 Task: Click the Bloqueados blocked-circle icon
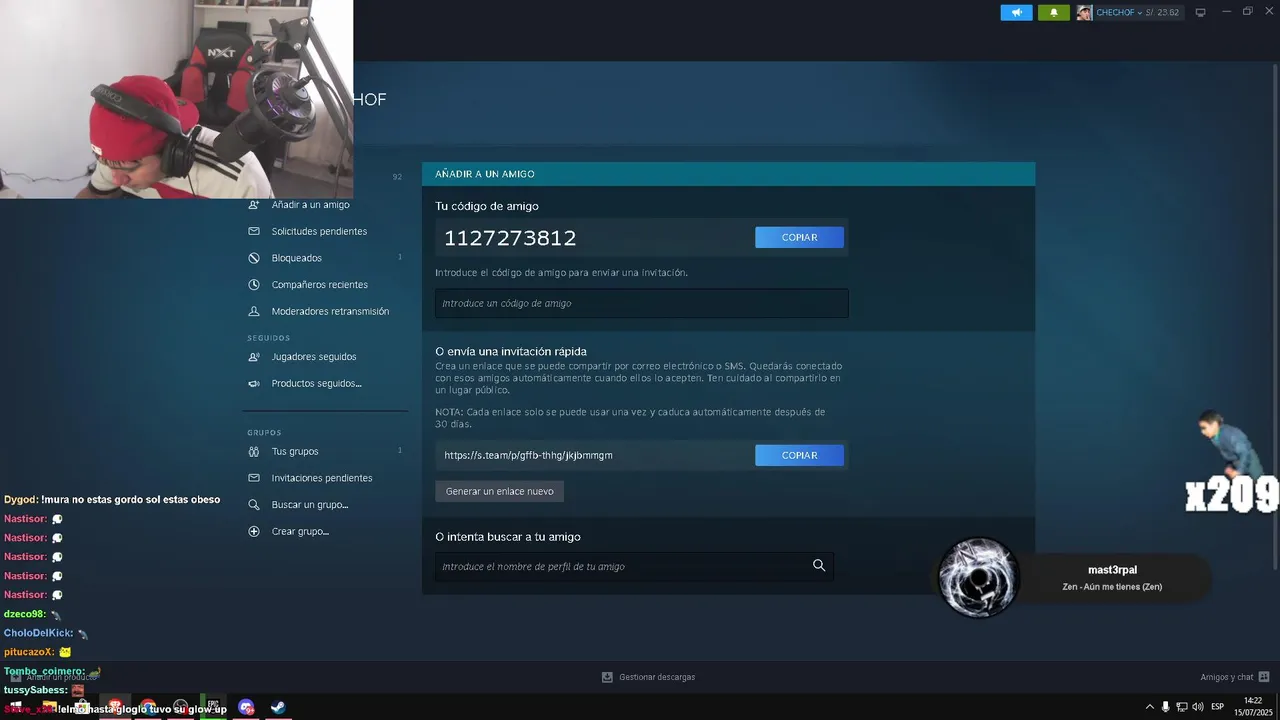tap(254, 258)
